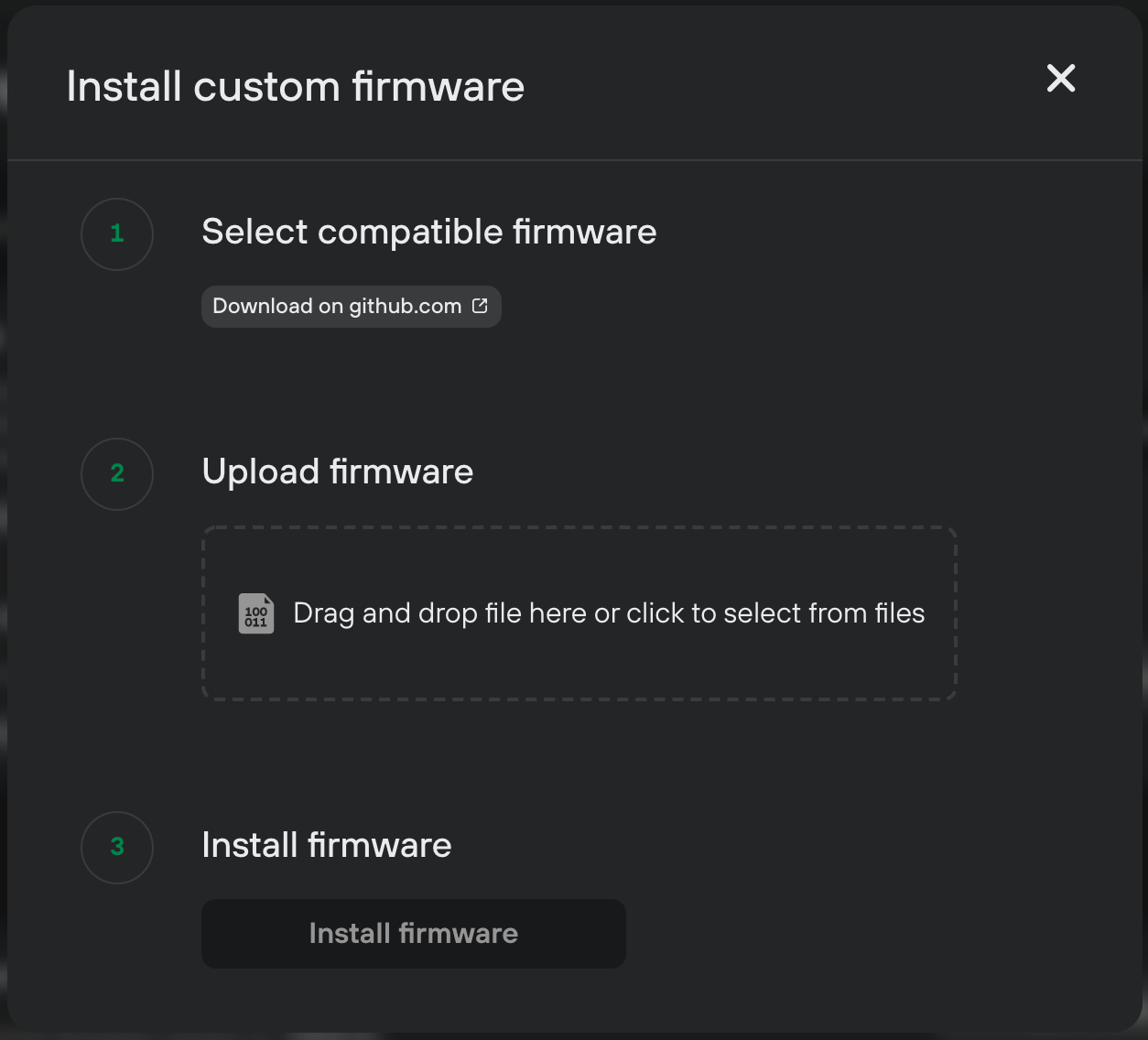The height and width of the screenshot is (1040, 1148).
Task: Click the dashed upload box top border
Action: pos(579,527)
